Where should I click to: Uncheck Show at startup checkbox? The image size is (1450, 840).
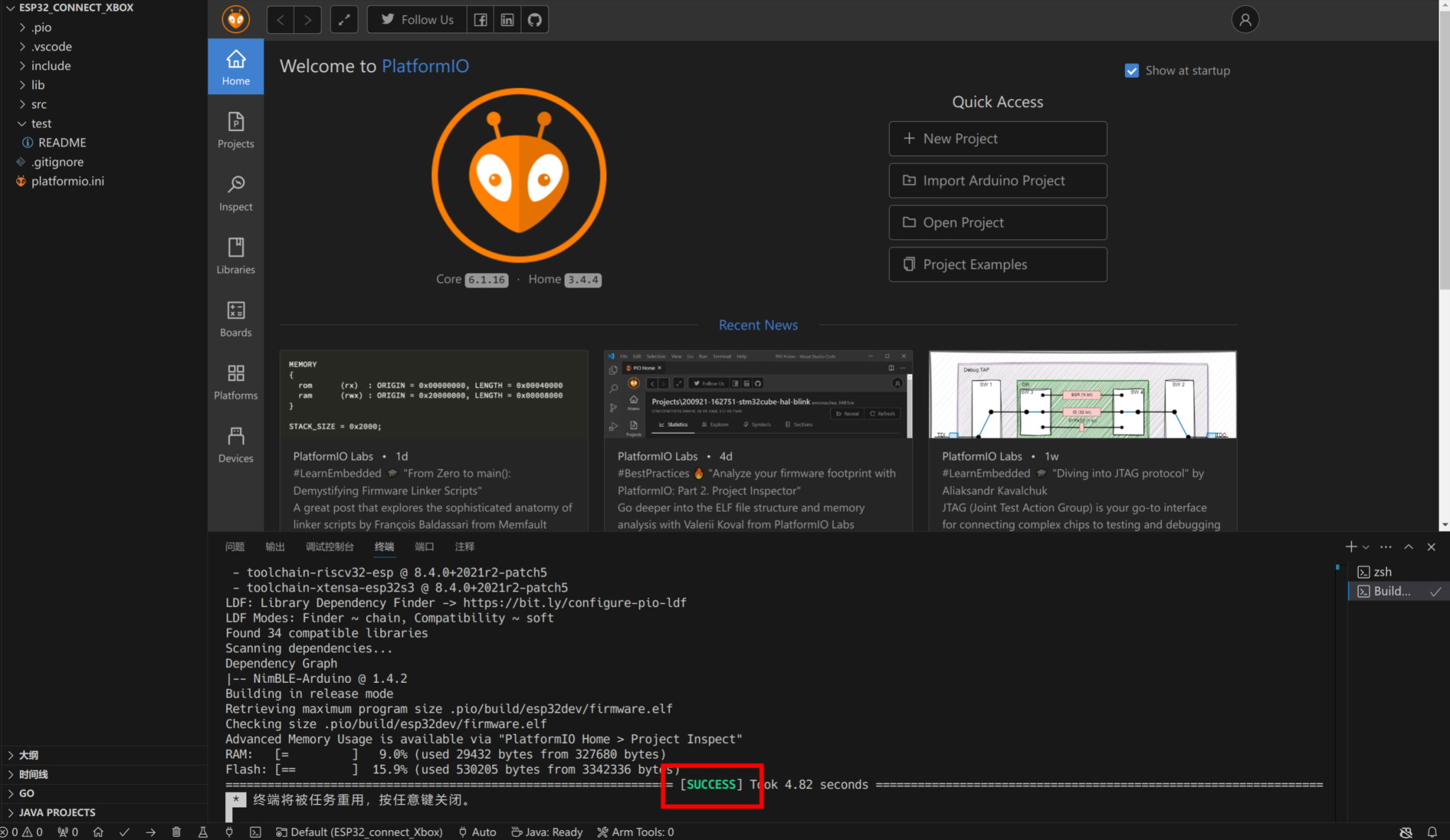click(1131, 71)
